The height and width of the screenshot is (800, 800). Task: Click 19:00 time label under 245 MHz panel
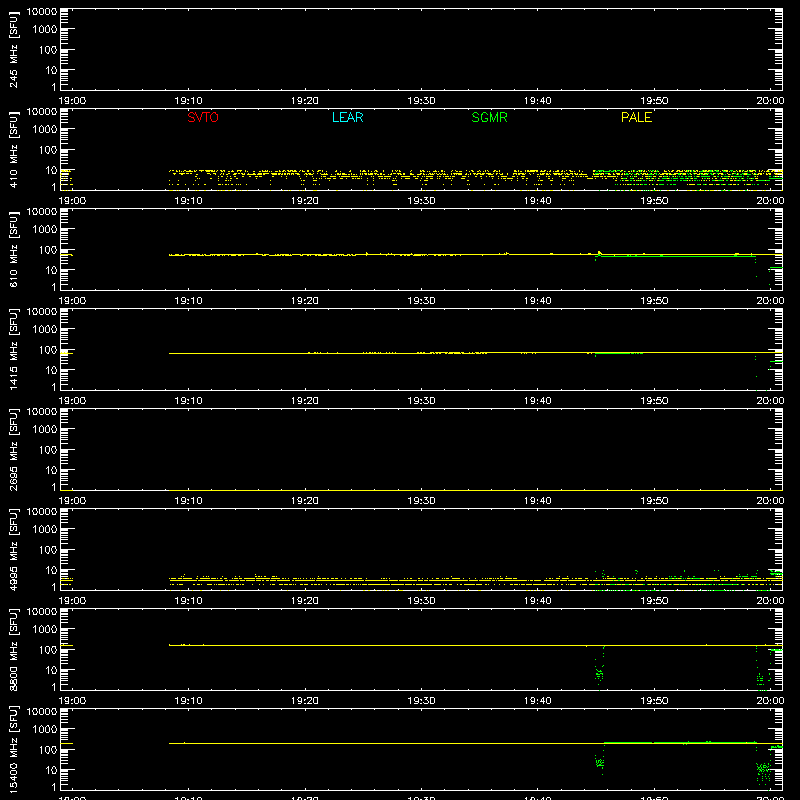click(72, 101)
